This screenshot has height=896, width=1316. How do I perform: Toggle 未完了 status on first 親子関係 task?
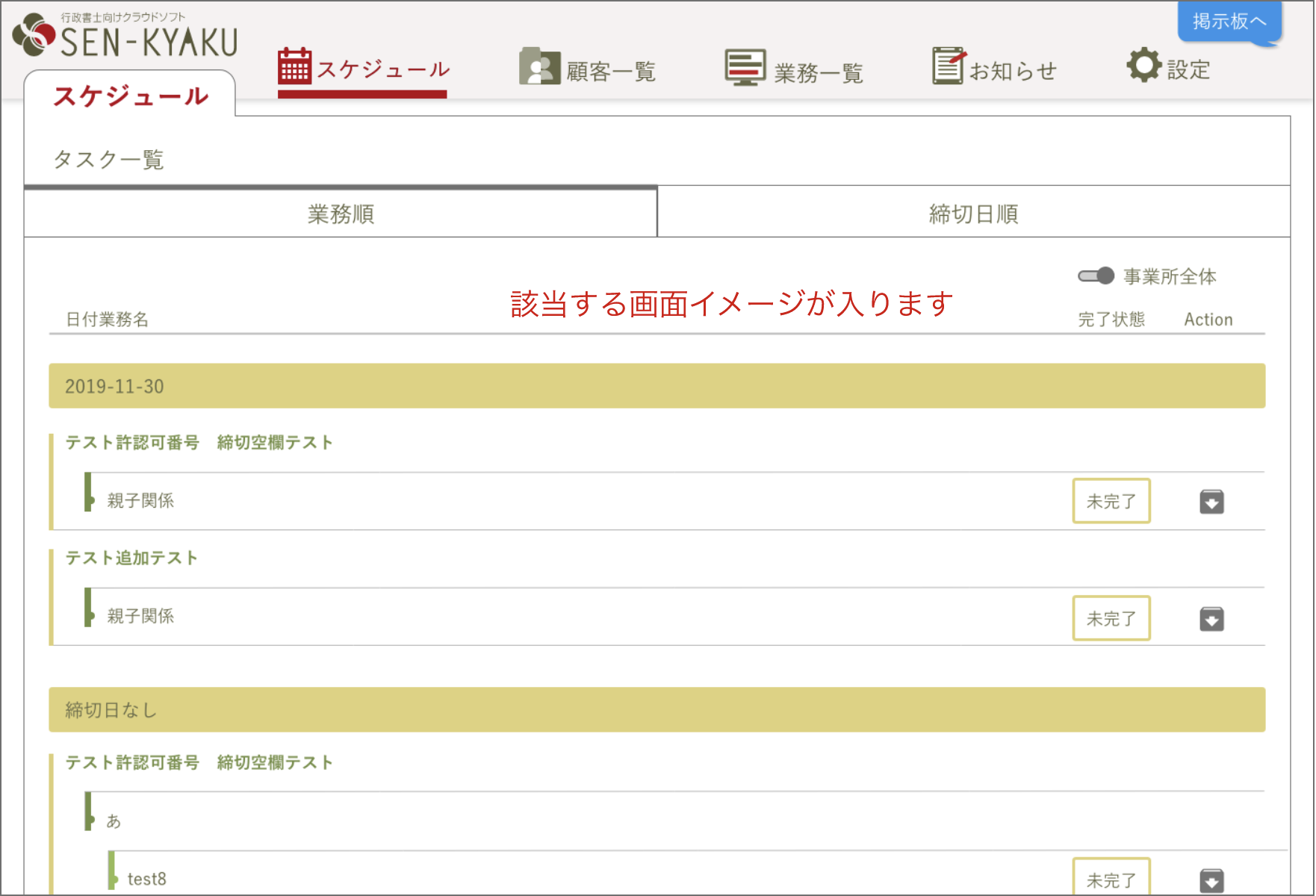[1111, 501]
